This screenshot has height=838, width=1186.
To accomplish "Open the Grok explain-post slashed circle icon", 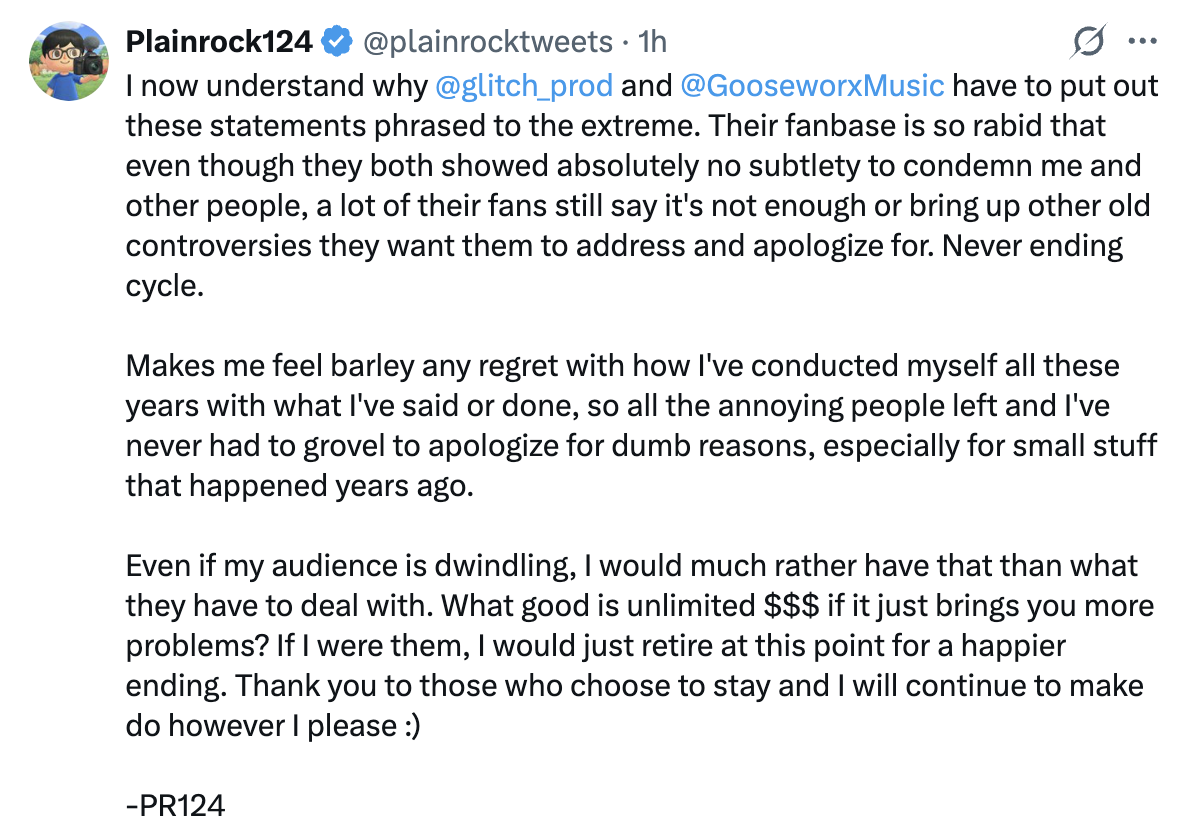I will (1088, 42).
